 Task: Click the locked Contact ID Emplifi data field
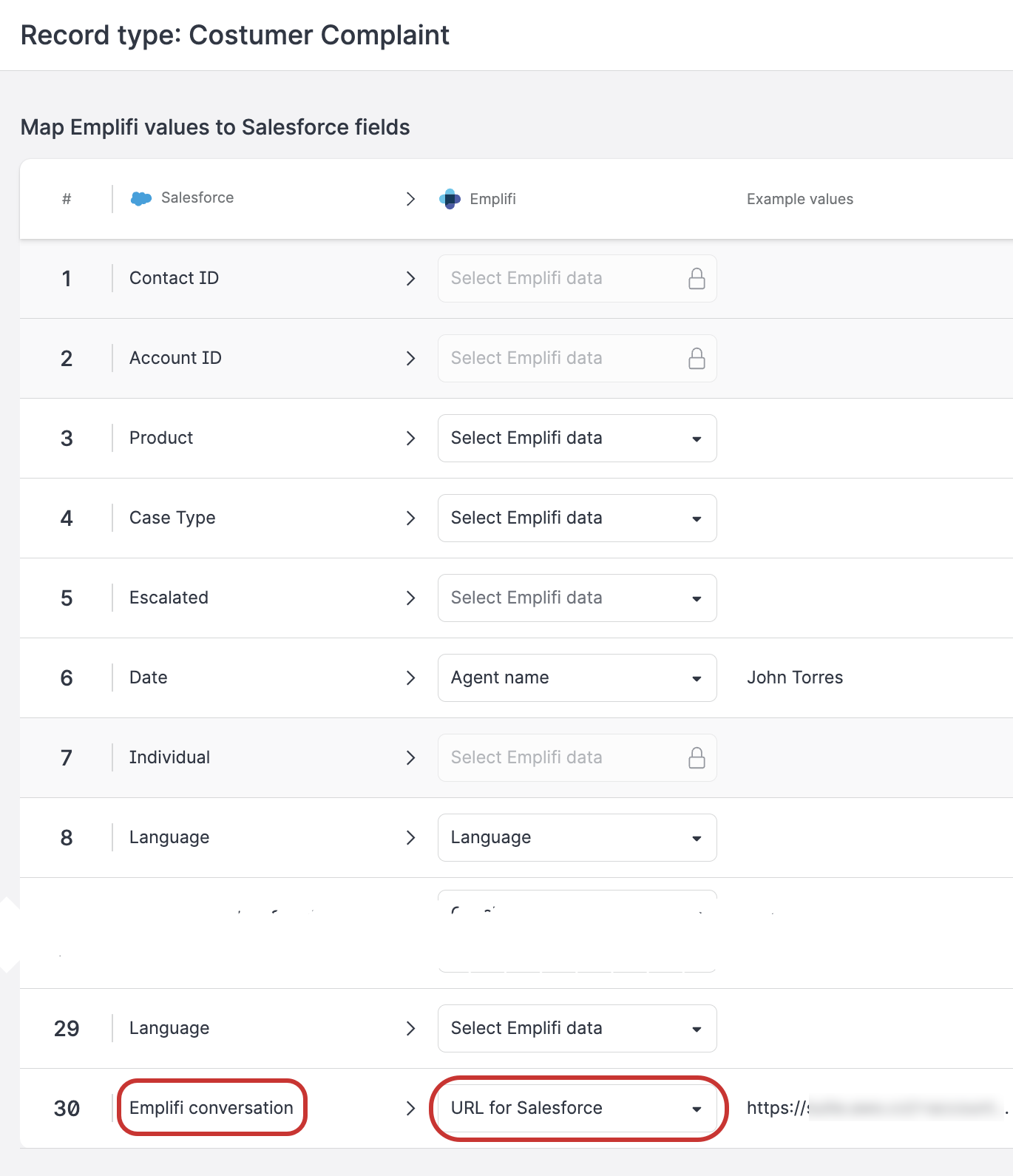point(562,279)
